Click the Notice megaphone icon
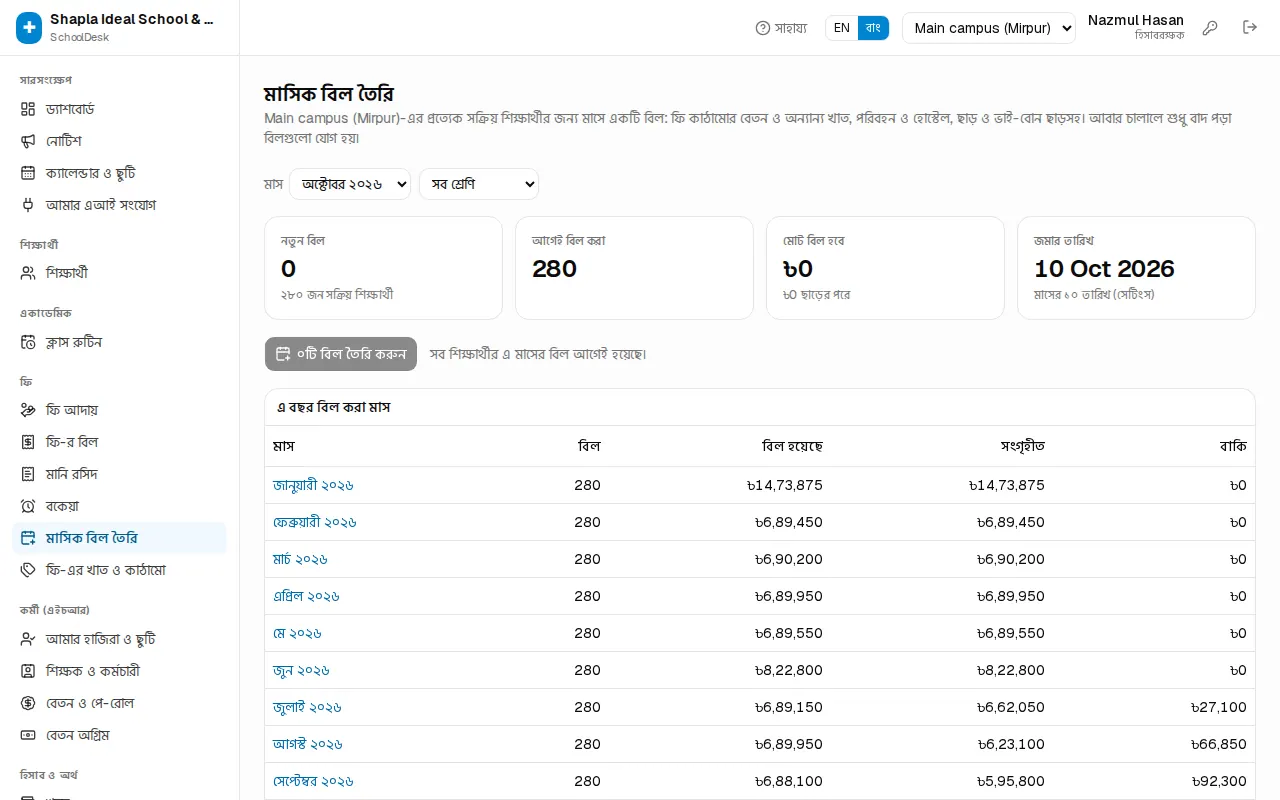Image resolution: width=1280 pixels, height=800 pixels. coord(28,141)
